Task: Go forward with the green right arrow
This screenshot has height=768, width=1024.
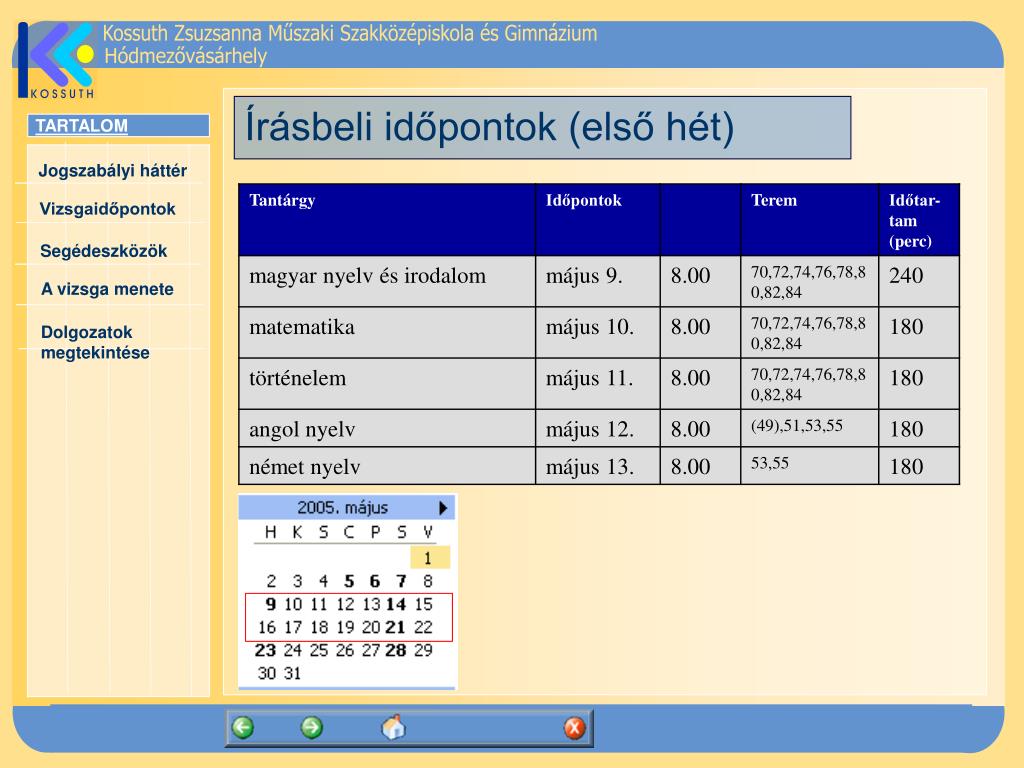Action: coord(312,728)
